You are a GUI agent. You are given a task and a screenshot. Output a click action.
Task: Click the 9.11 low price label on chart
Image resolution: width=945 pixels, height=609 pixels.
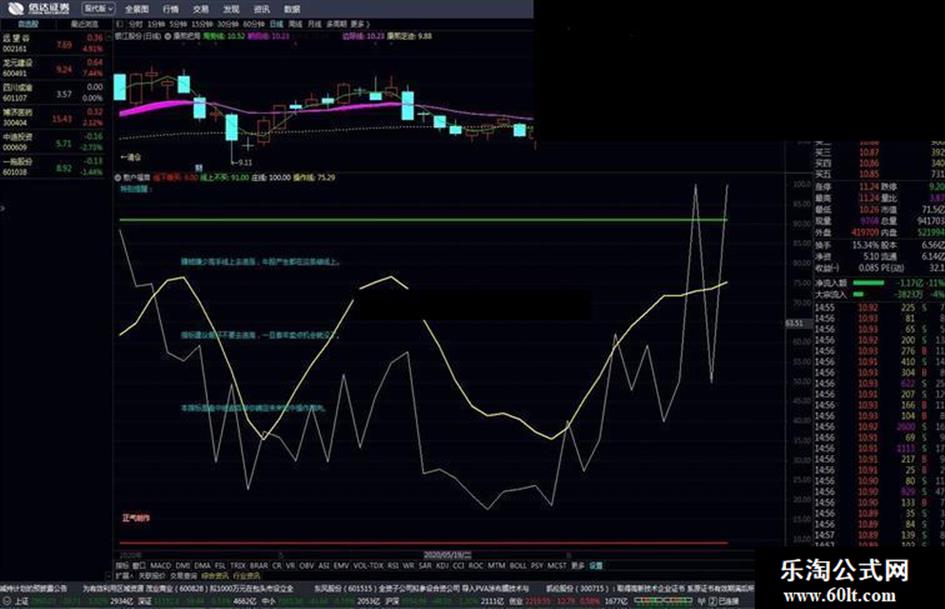(244, 163)
